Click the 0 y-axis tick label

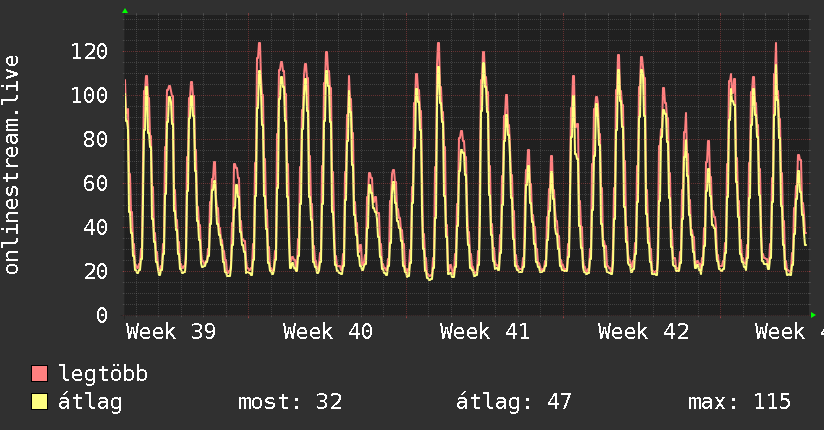(x=102, y=315)
